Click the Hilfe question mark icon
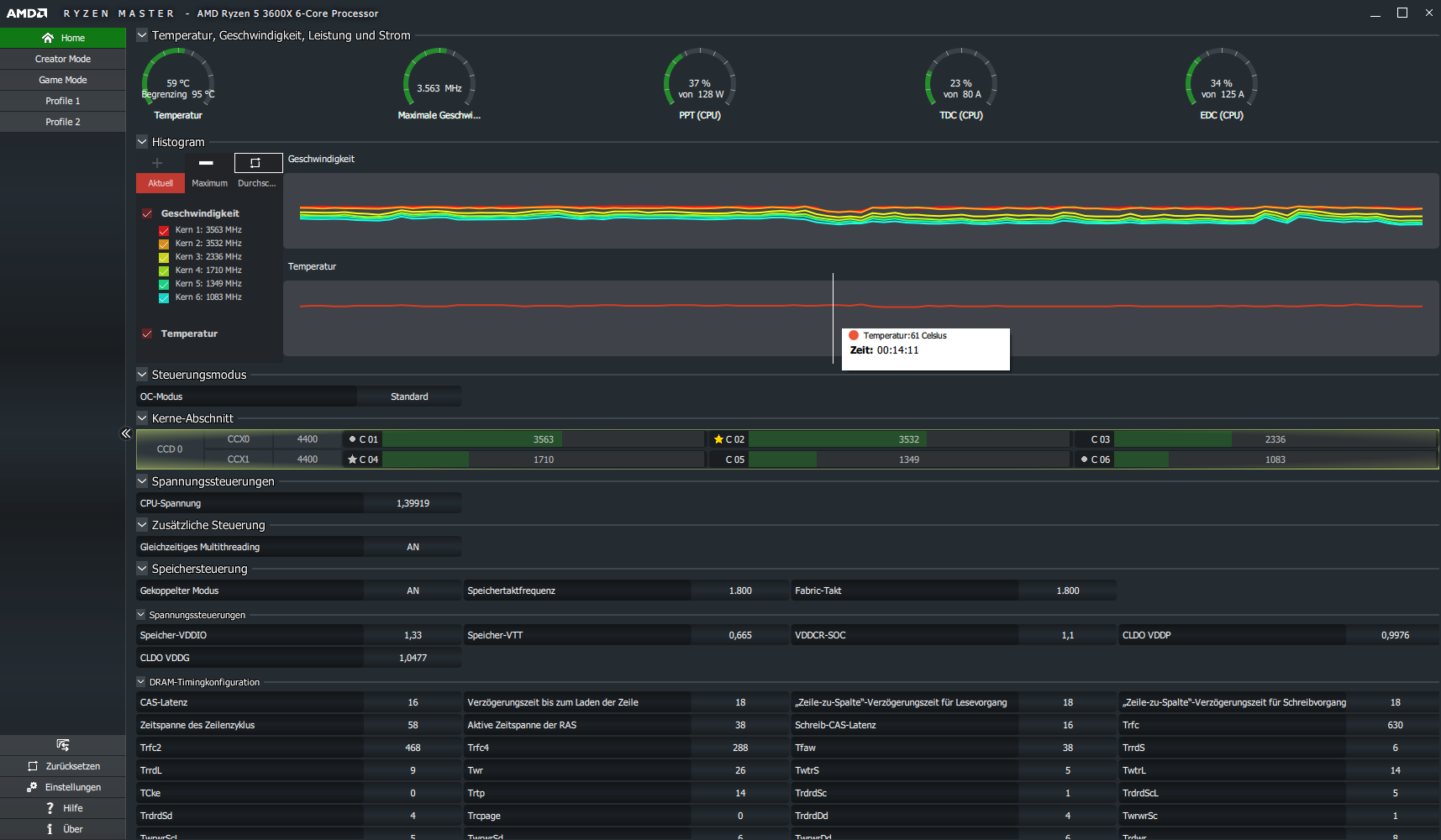1441x840 pixels. pos(50,808)
